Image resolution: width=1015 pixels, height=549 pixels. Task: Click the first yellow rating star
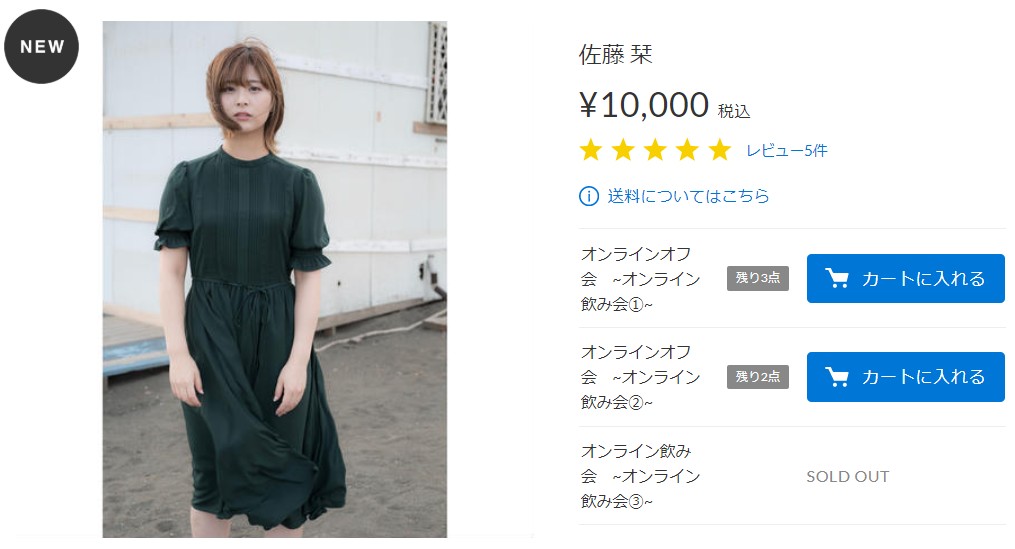pyautogui.click(x=590, y=150)
